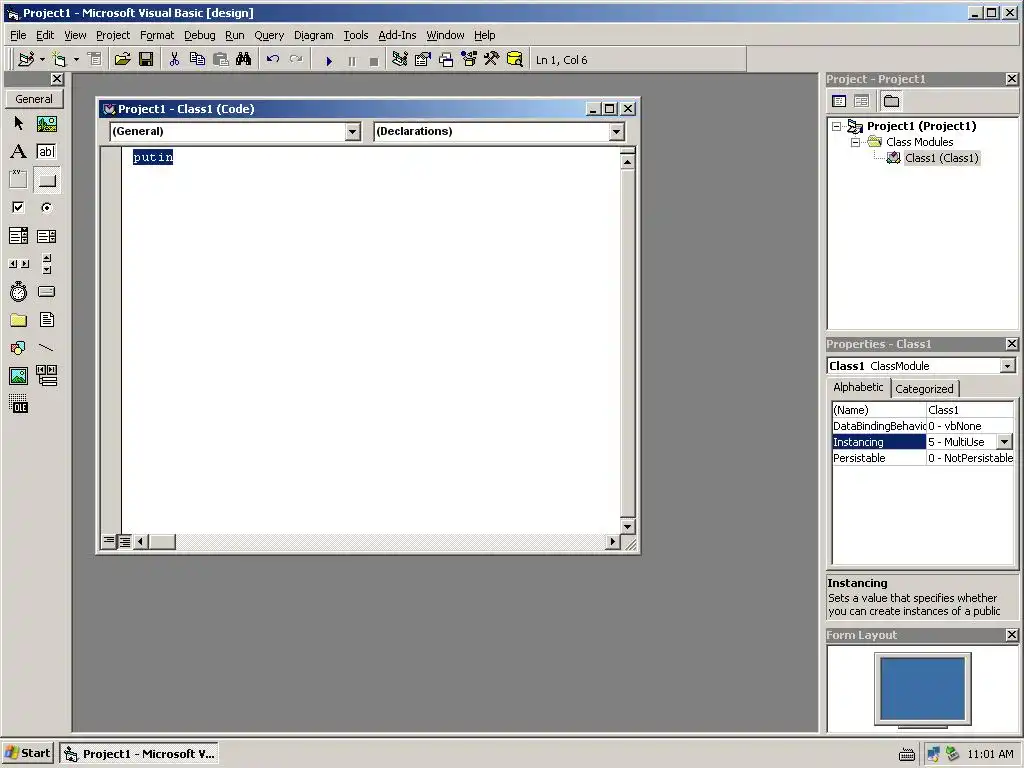Open Add Project dropdown arrow
1024x768 pixels.
pos(42,60)
